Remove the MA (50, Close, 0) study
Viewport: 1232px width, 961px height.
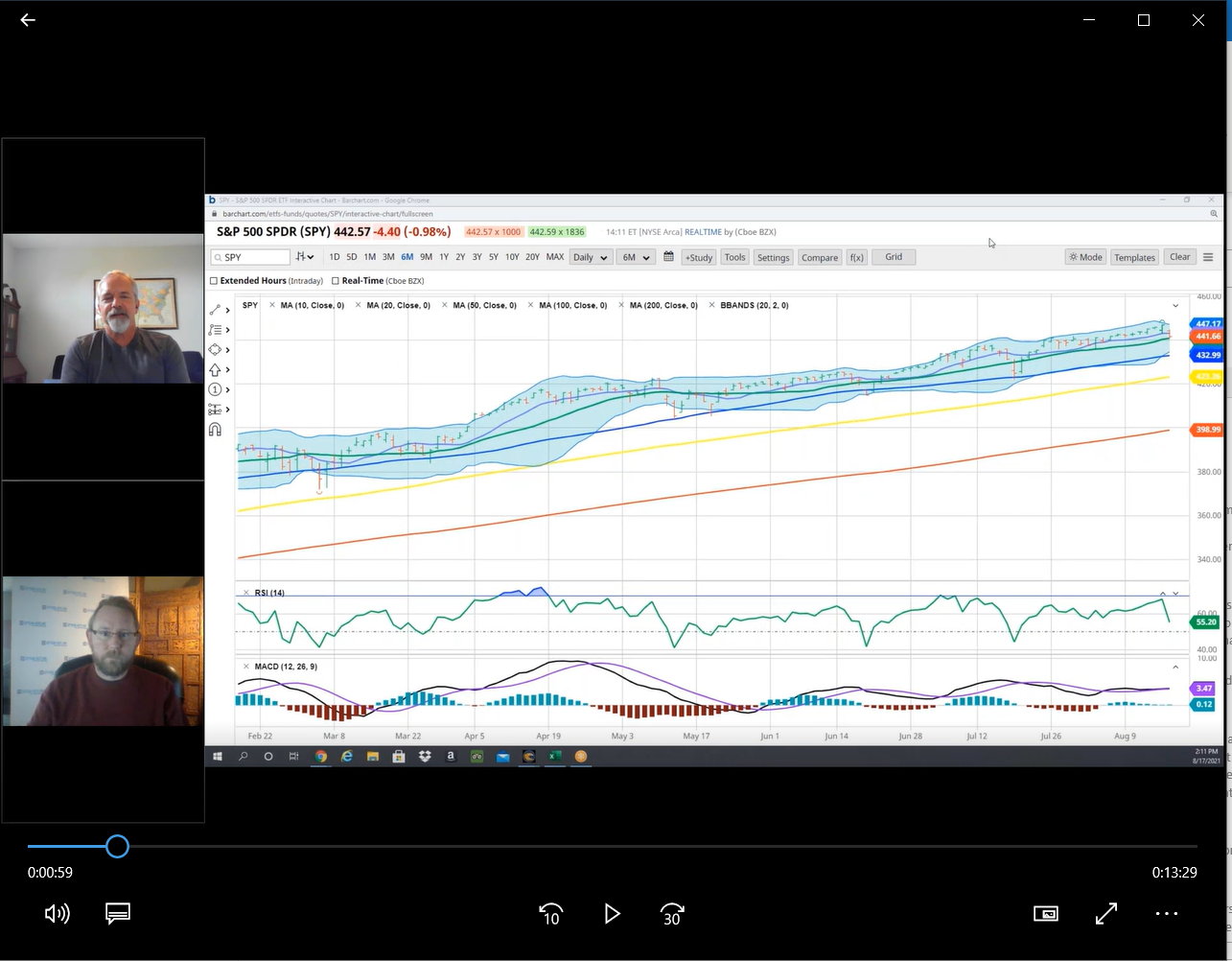445,305
